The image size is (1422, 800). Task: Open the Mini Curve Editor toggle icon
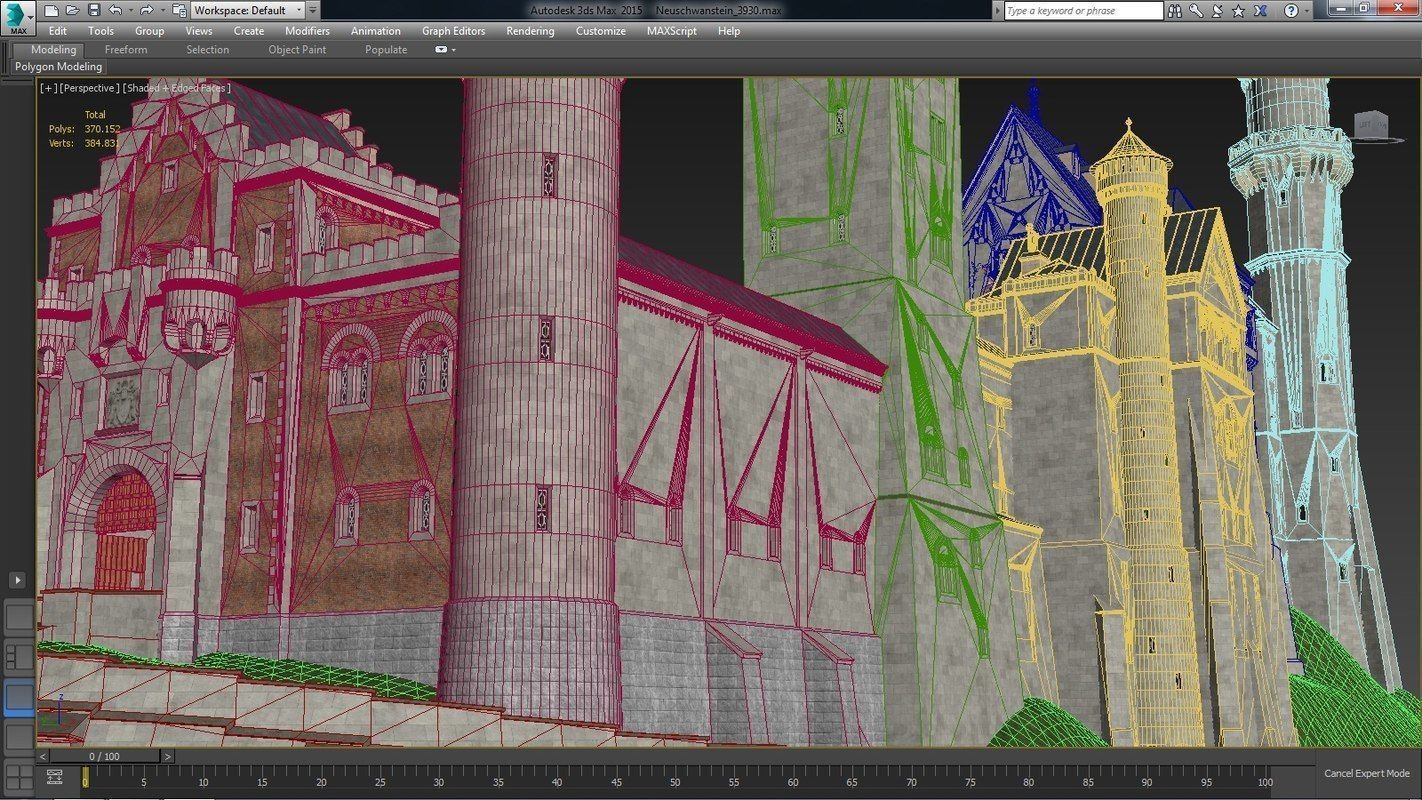(54, 777)
